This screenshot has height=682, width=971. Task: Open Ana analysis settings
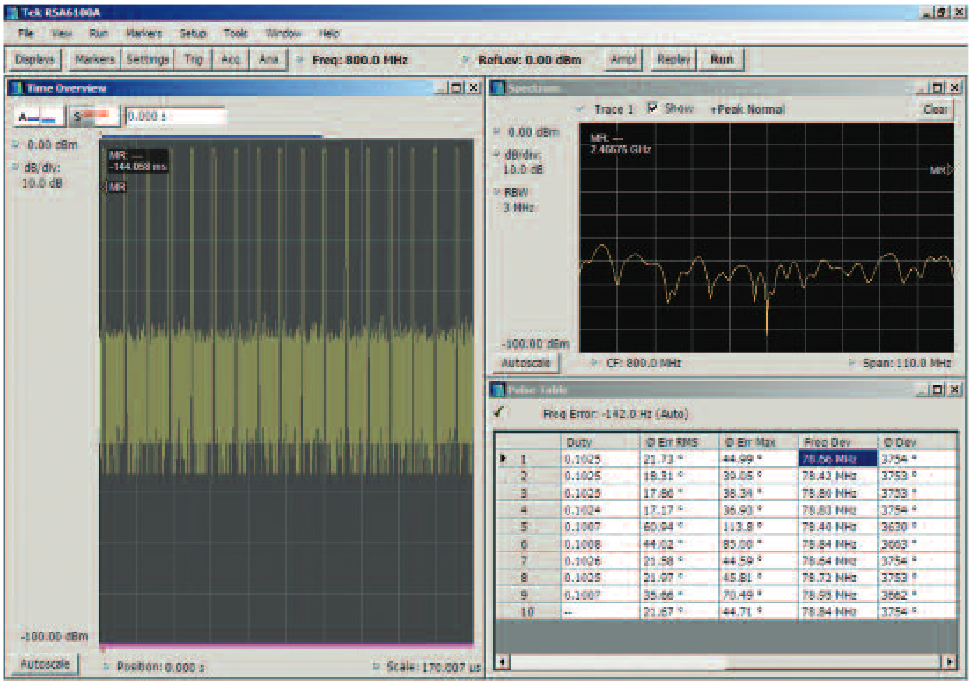coord(268,59)
